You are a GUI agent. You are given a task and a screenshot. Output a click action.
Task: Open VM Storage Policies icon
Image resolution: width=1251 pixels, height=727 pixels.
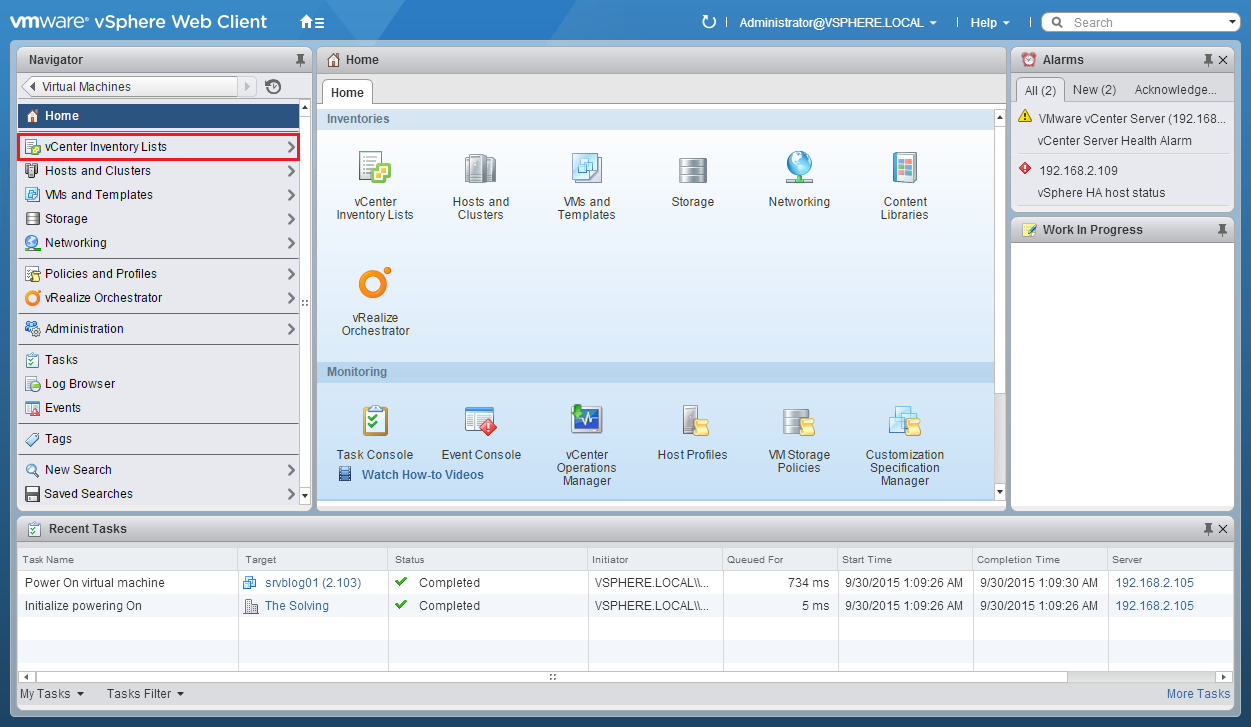(x=799, y=421)
